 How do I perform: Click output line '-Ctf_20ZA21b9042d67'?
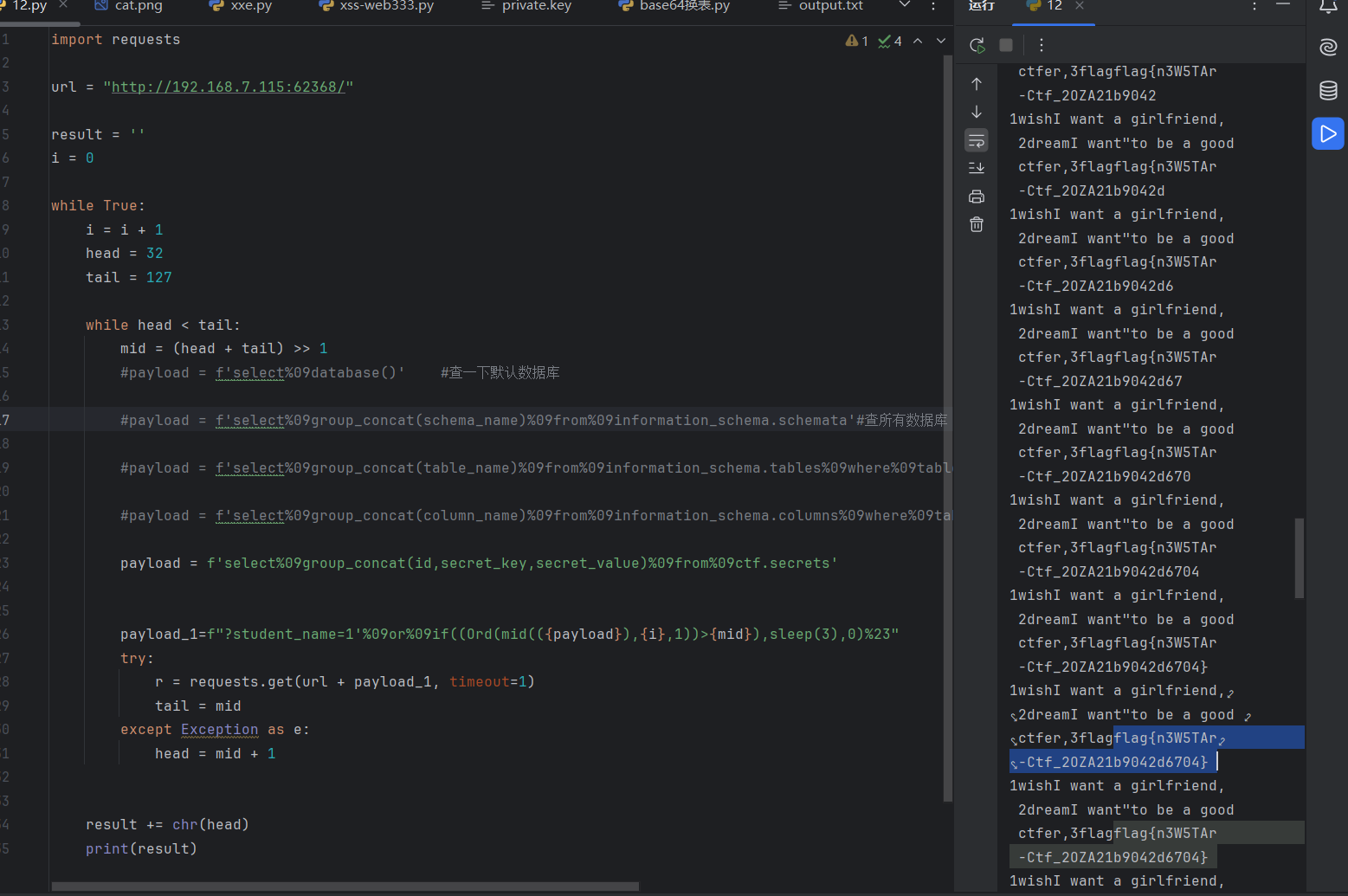[x=1100, y=381]
